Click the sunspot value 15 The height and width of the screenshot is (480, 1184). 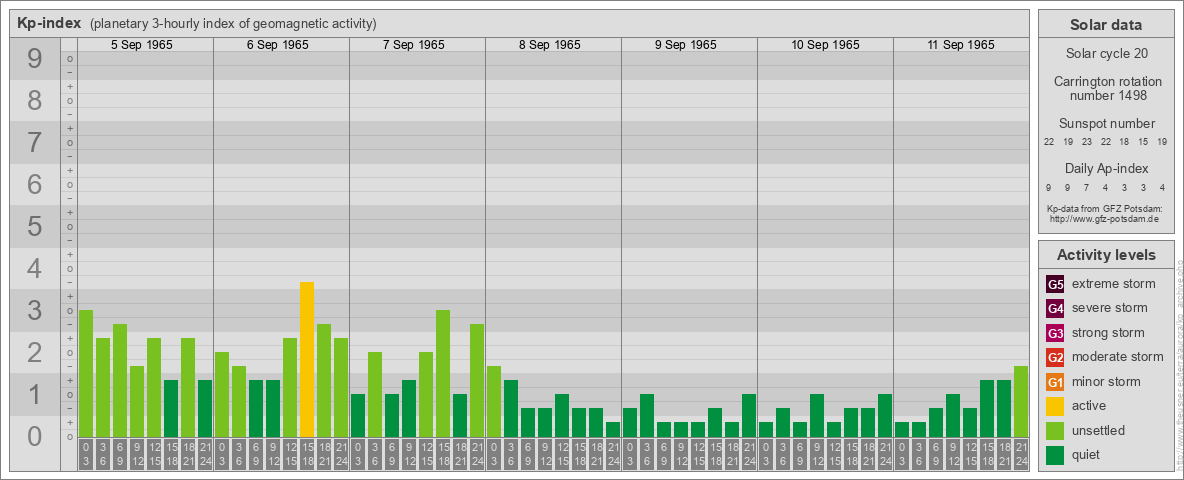coord(1143,142)
